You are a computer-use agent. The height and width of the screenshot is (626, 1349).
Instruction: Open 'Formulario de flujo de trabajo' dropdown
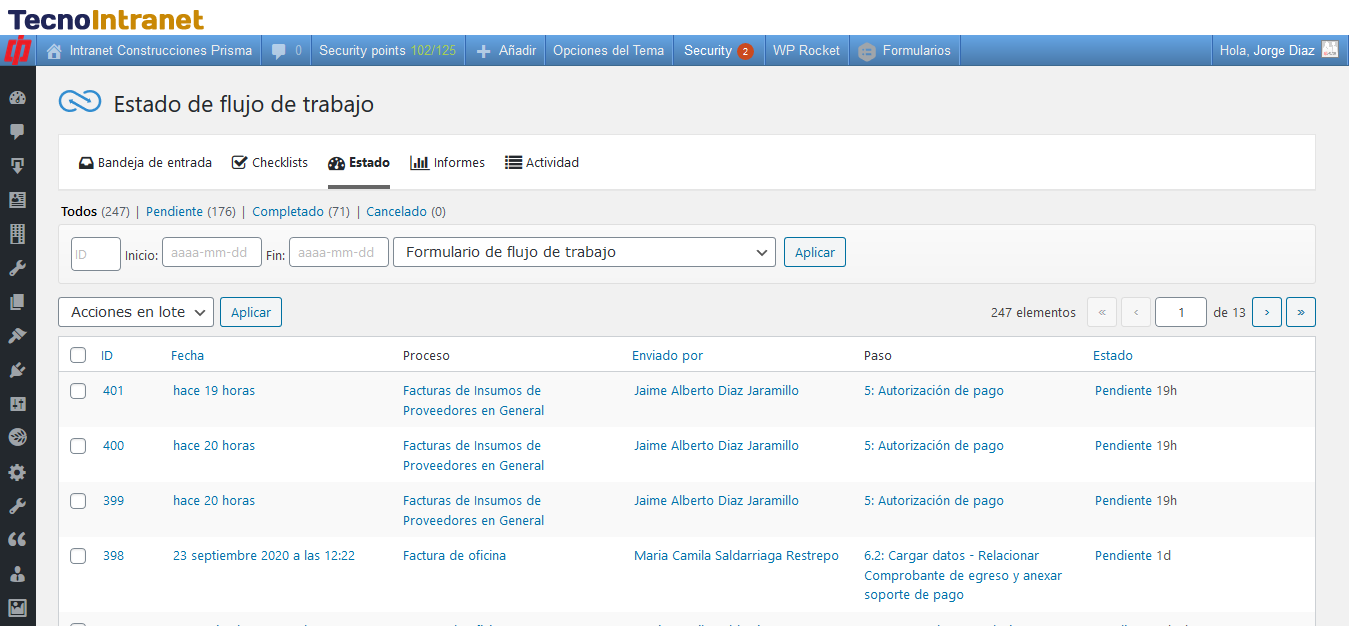tap(584, 252)
